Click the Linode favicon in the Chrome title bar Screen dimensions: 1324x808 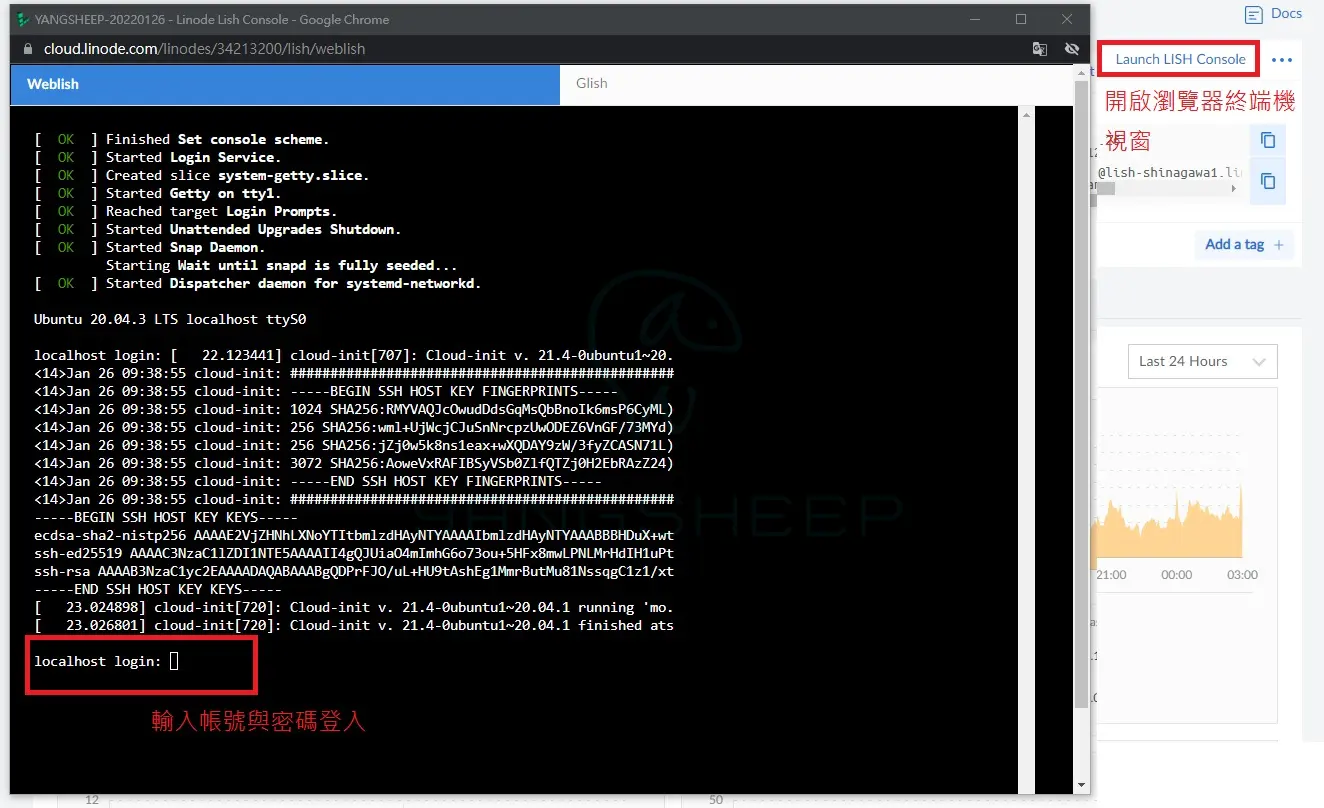(22, 19)
